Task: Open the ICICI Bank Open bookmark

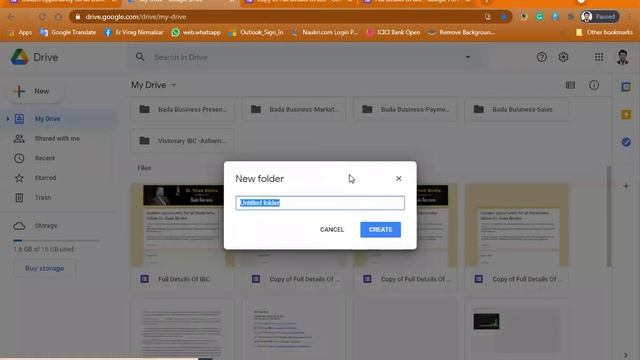Action: click(393, 32)
